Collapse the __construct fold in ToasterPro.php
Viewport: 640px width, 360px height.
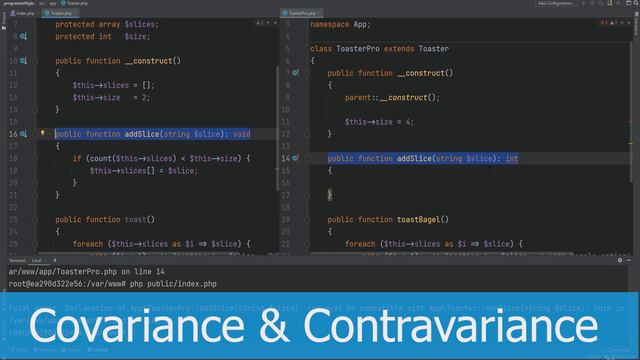point(307,73)
